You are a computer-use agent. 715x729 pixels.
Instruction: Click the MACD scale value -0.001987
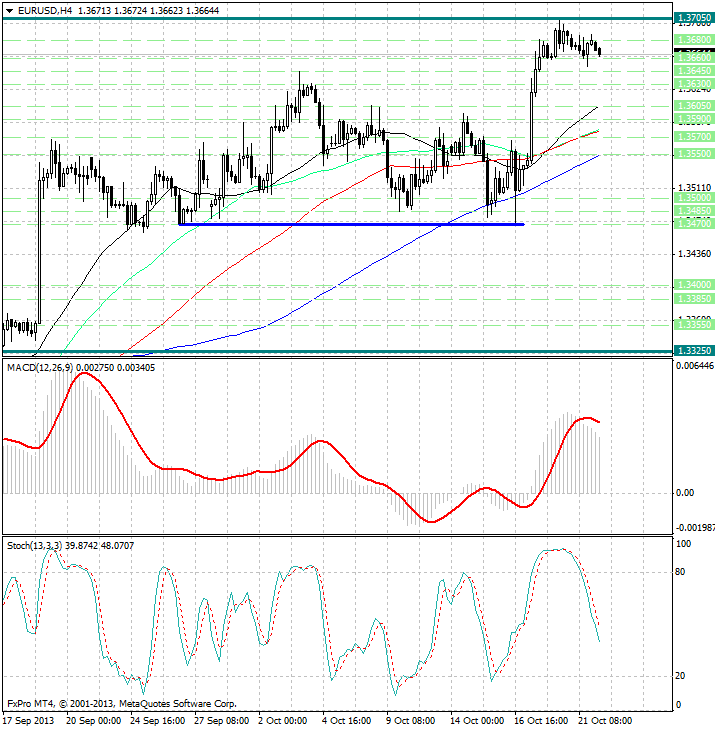click(x=695, y=528)
